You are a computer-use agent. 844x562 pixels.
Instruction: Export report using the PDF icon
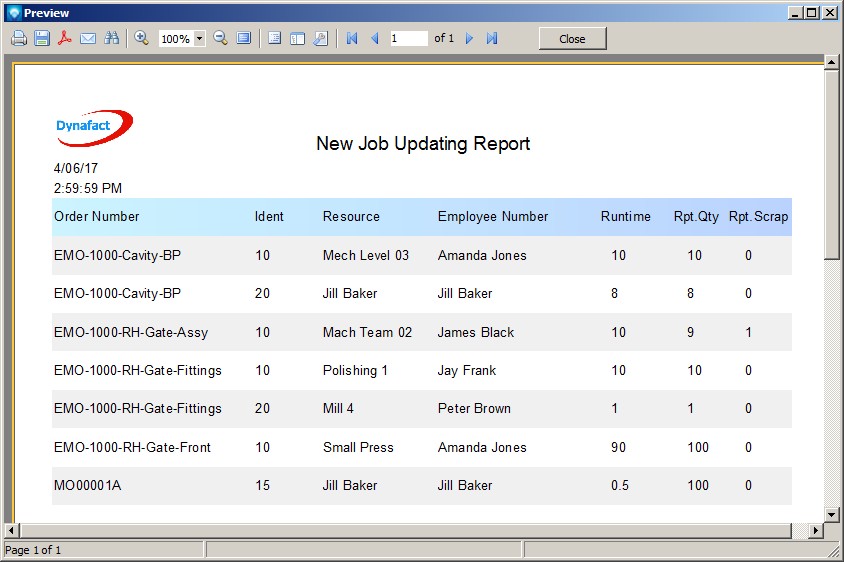pos(65,38)
